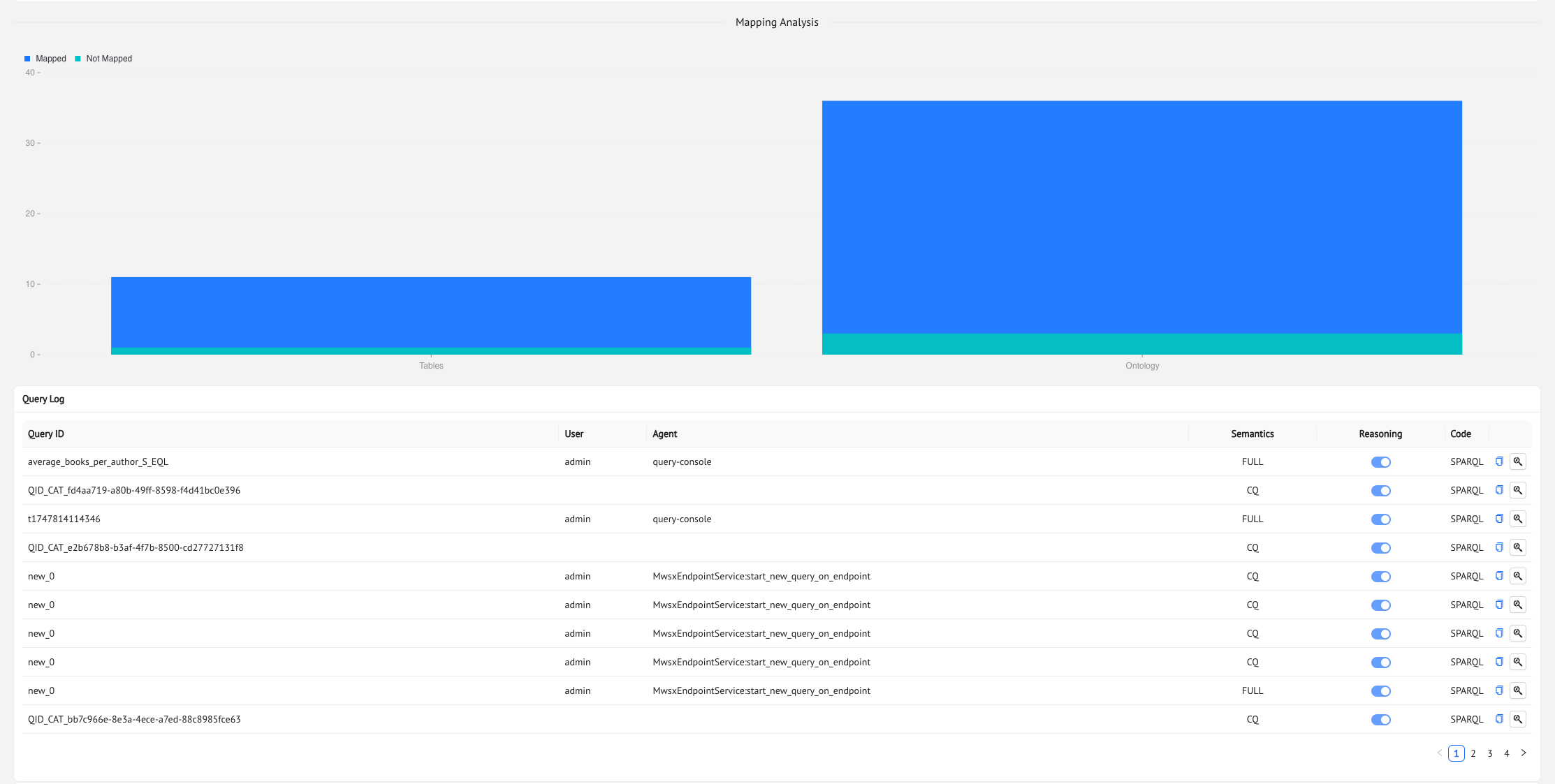Inspect code for the bottom QID_CAT_bb7c966e entry
The image size is (1555, 784).
1518,719
